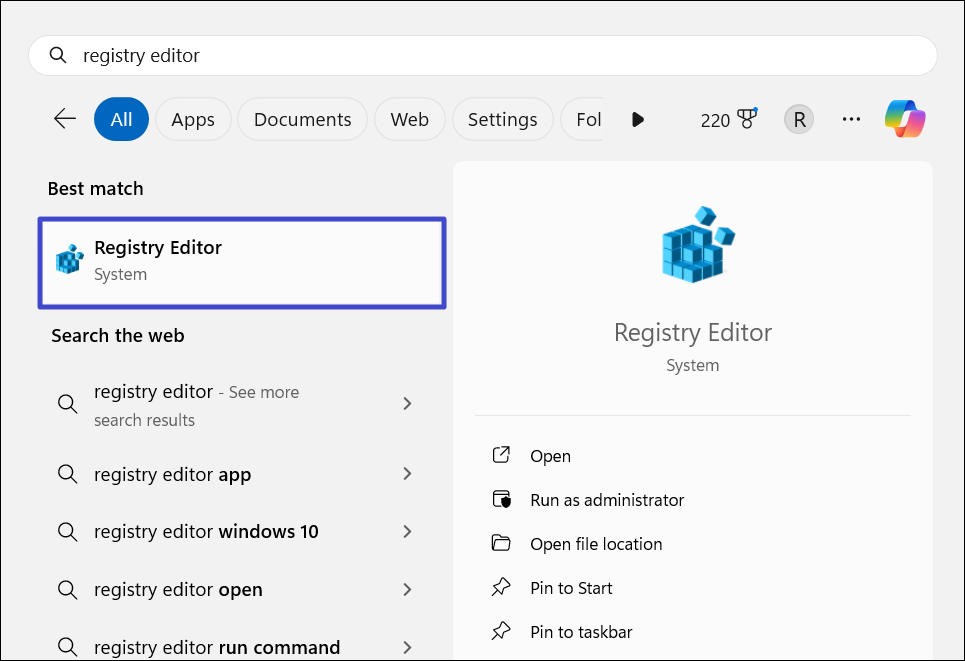Click the back arrow icon
The image size is (965, 661).
click(65, 119)
